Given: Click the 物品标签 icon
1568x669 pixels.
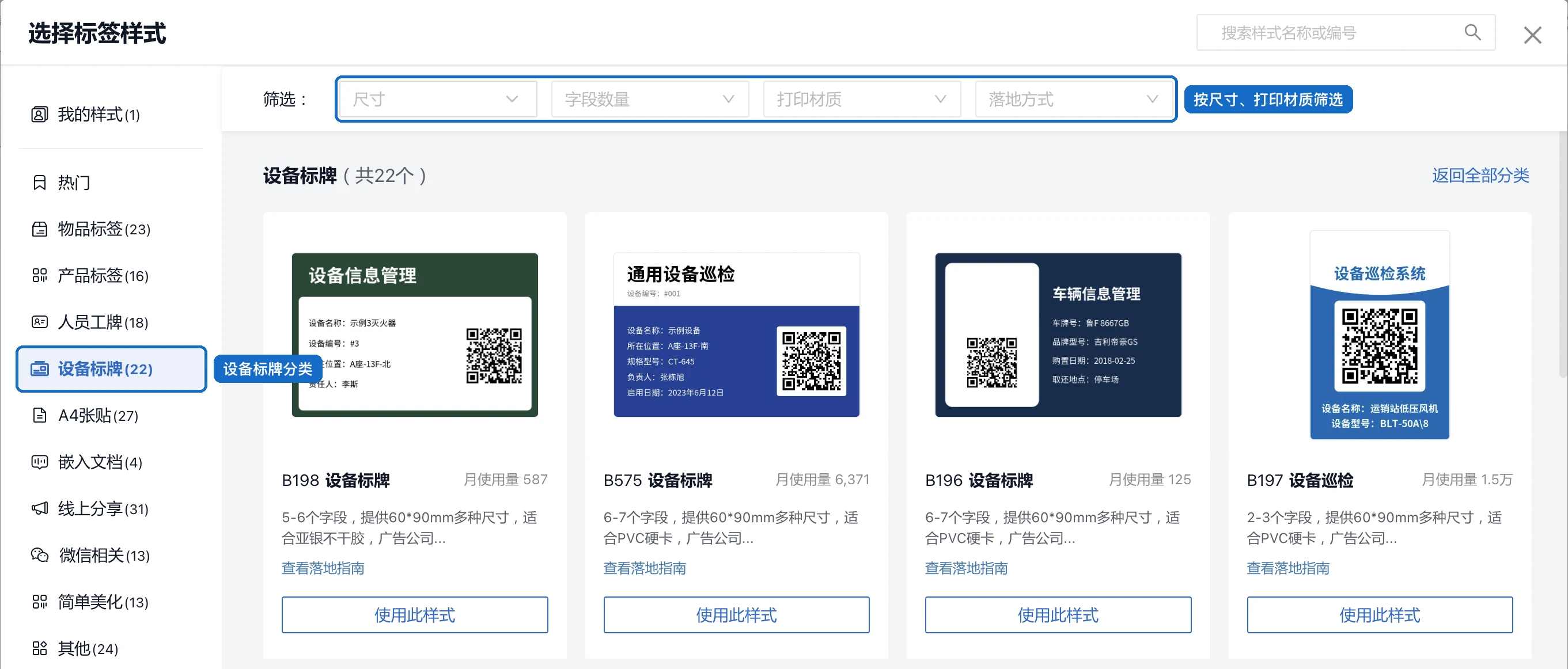Looking at the screenshot, I should pyautogui.click(x=40, y=229).
